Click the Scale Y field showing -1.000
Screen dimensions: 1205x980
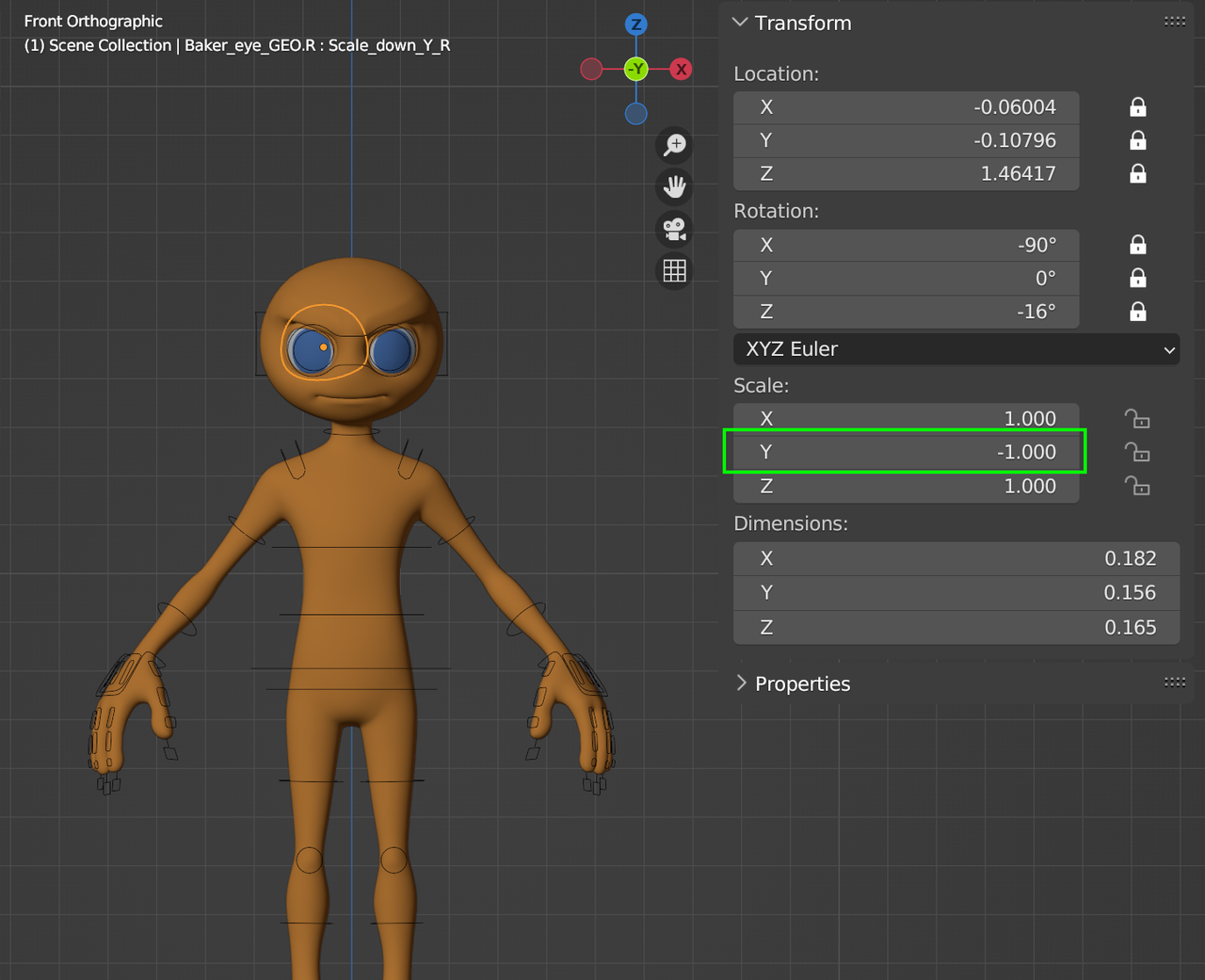tap(906, 452)
